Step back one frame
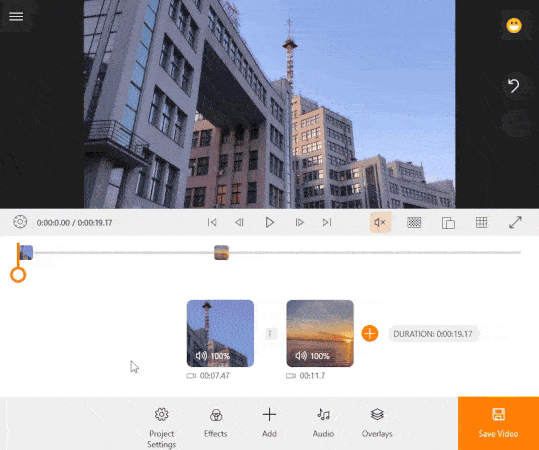This screenshot has height=450, width=539. coord(239,222)
